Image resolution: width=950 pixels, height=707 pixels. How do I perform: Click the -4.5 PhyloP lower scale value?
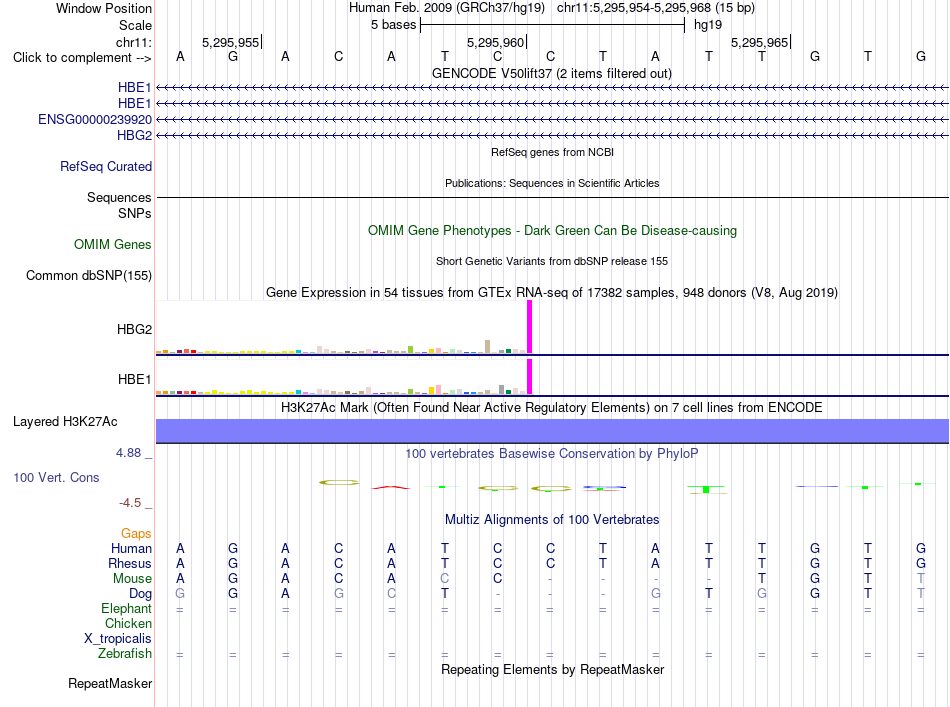coord(130,503)
